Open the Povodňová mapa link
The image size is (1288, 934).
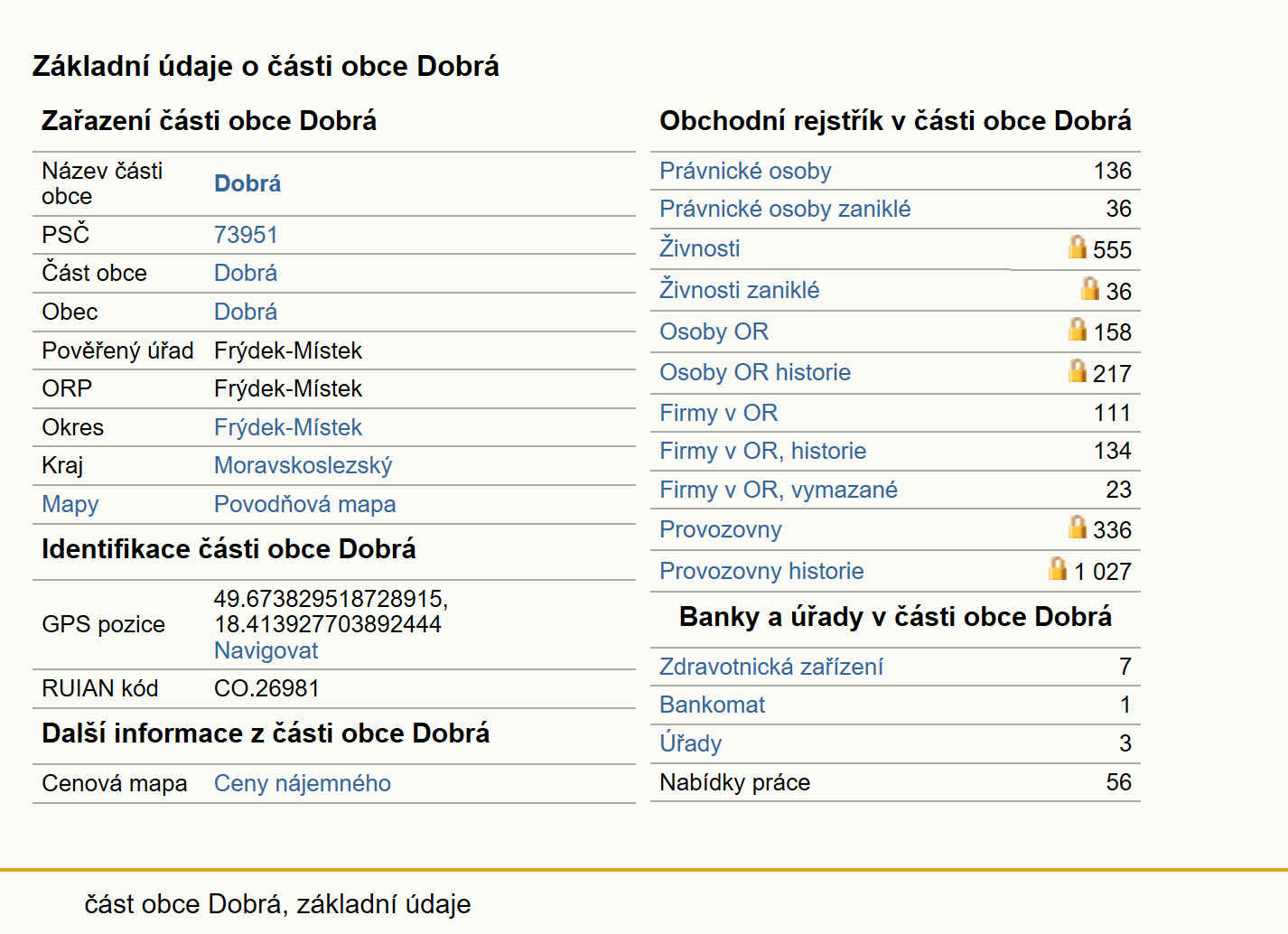(x=304, y=504)
